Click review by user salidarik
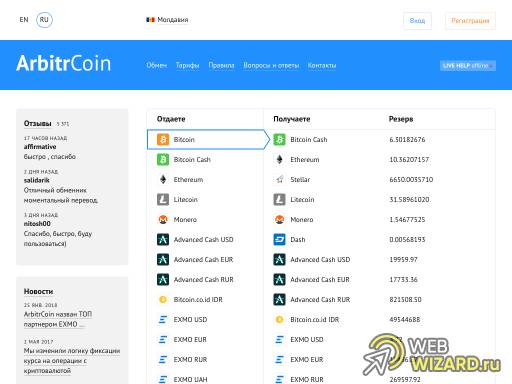Viewport: 512px width, 384px height. (36, 180)
